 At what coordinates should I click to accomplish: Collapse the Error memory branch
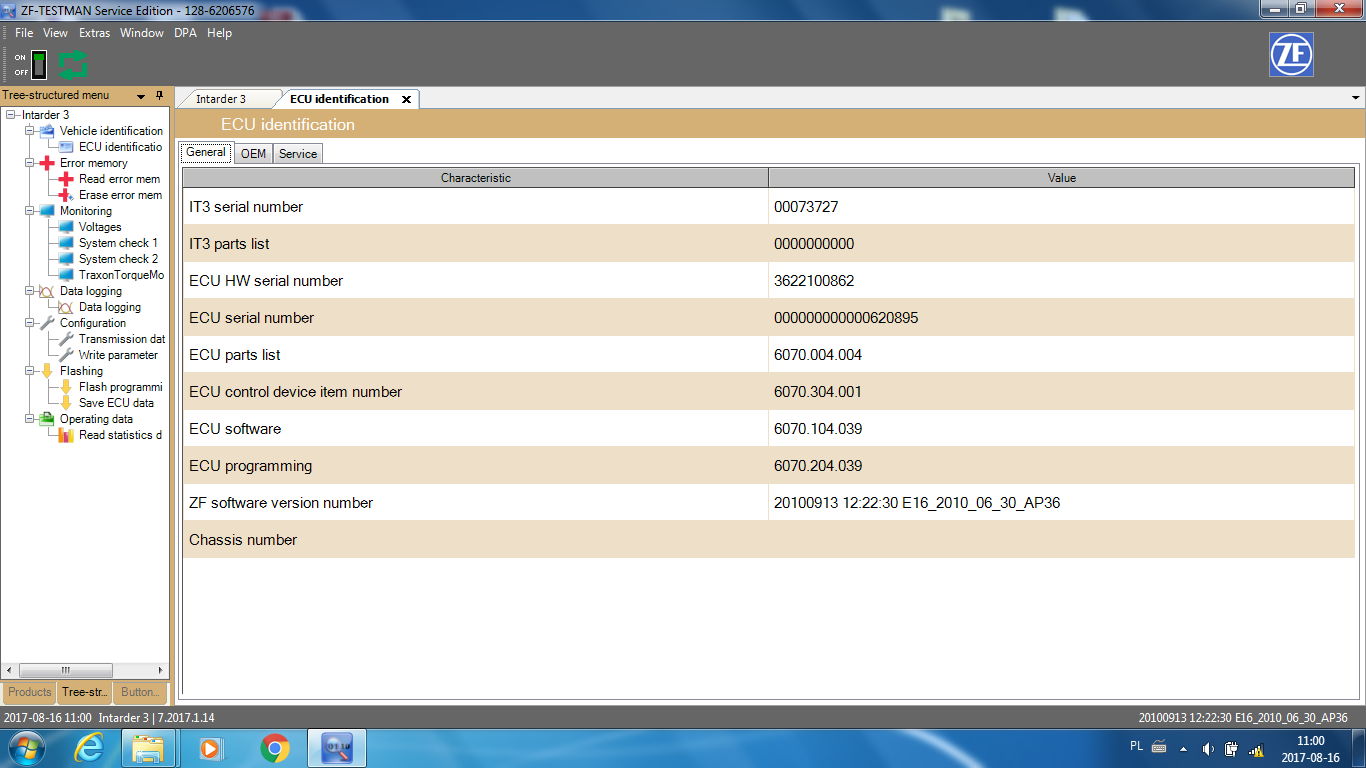pos(30,163)
